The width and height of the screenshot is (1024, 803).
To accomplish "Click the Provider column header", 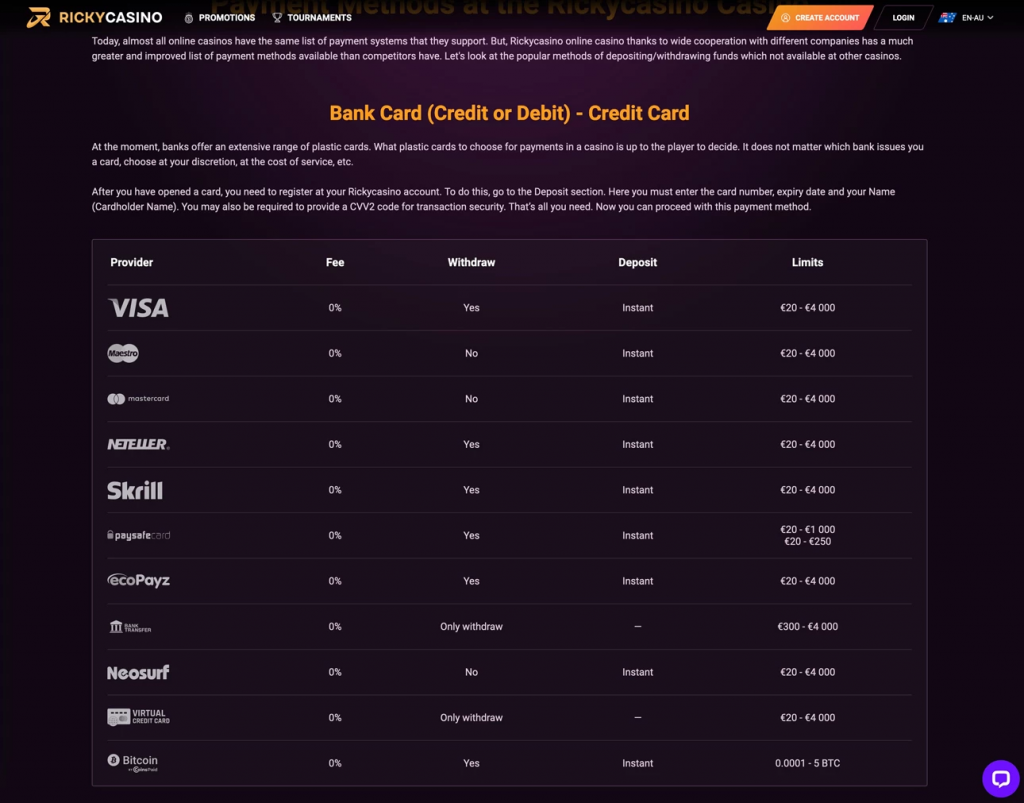I will pyautogui.click(x=132, y=262).
